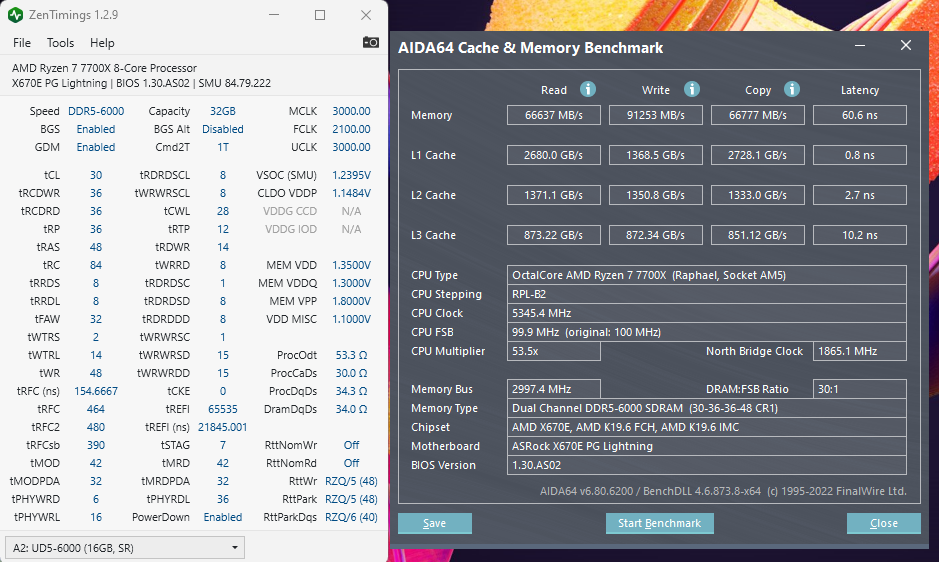The height and width of the screenshot is (562, 939).
Task: Click Start Benchmark in AIDA64
Action: (x=659, y=523)
